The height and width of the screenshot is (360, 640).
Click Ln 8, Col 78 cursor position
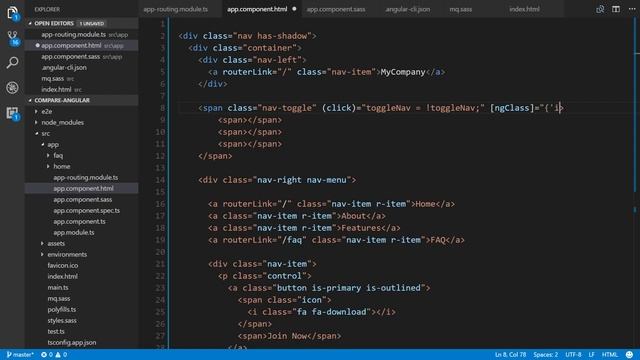(x=510, y=355)
